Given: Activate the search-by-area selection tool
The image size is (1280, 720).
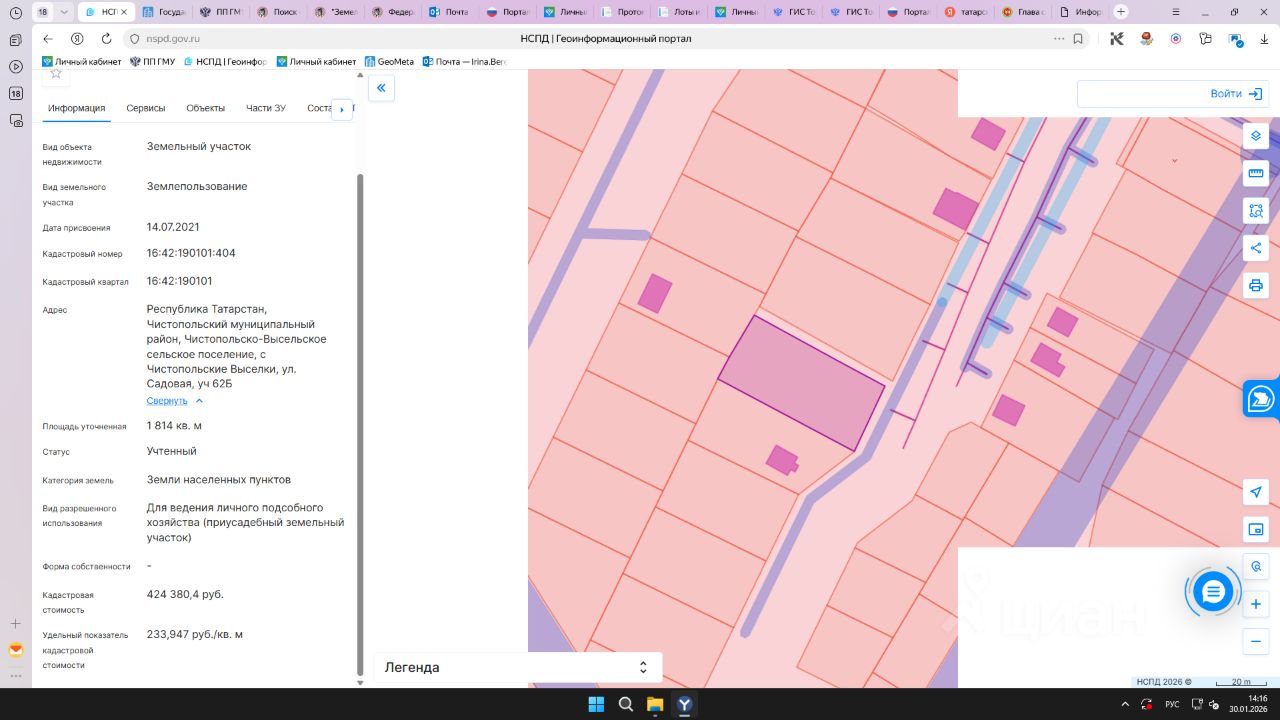Looking at the screenshot, I should tap(1256, 210).
